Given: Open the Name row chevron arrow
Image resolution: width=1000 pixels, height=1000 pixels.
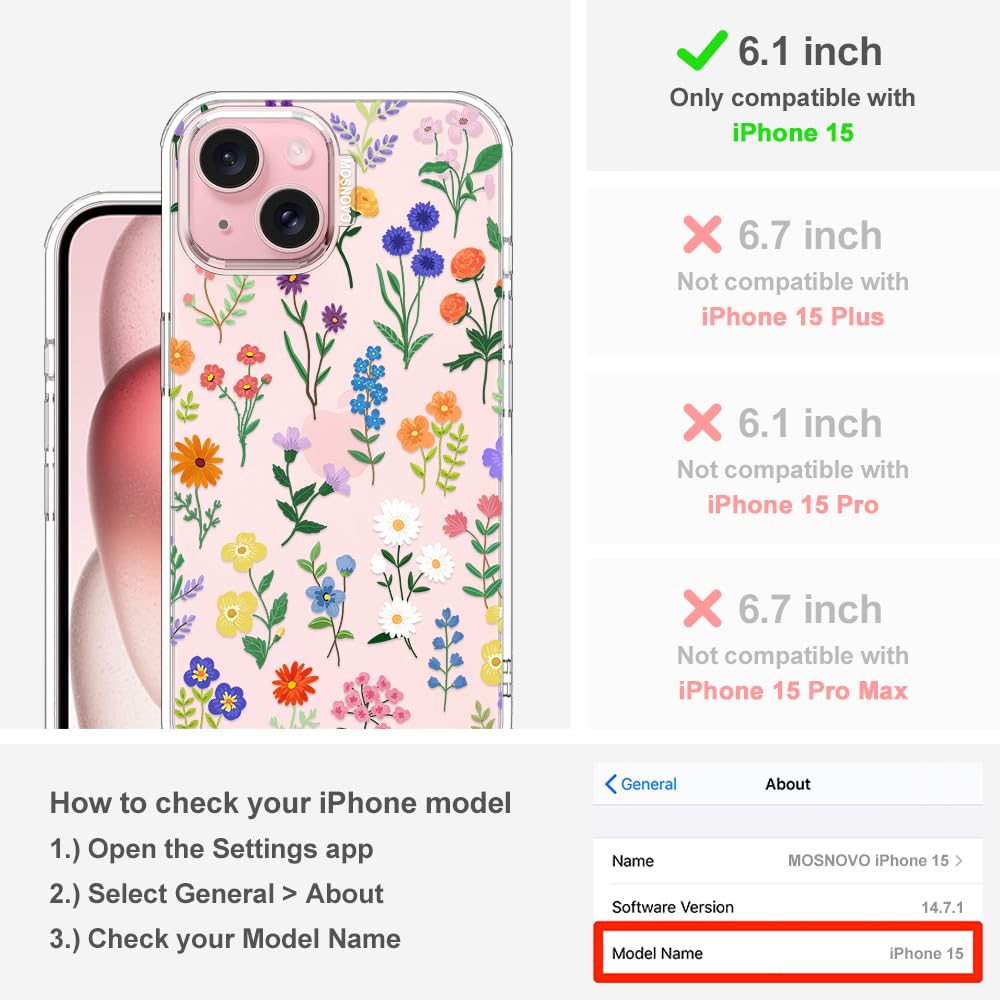Looking at the screenshot, I should pos(959,860).
